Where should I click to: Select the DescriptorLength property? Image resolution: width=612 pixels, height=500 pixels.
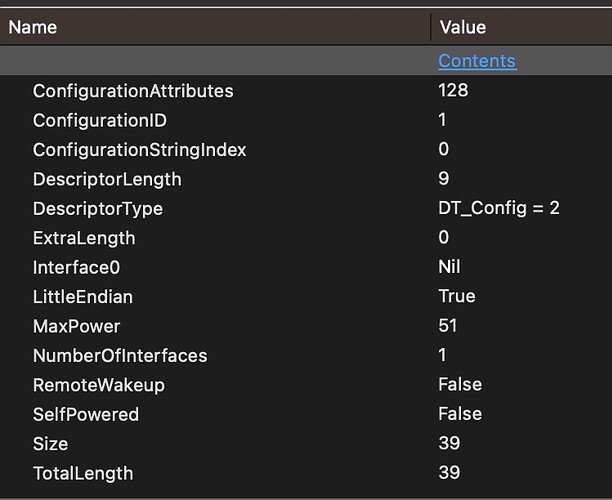[107, 180]
